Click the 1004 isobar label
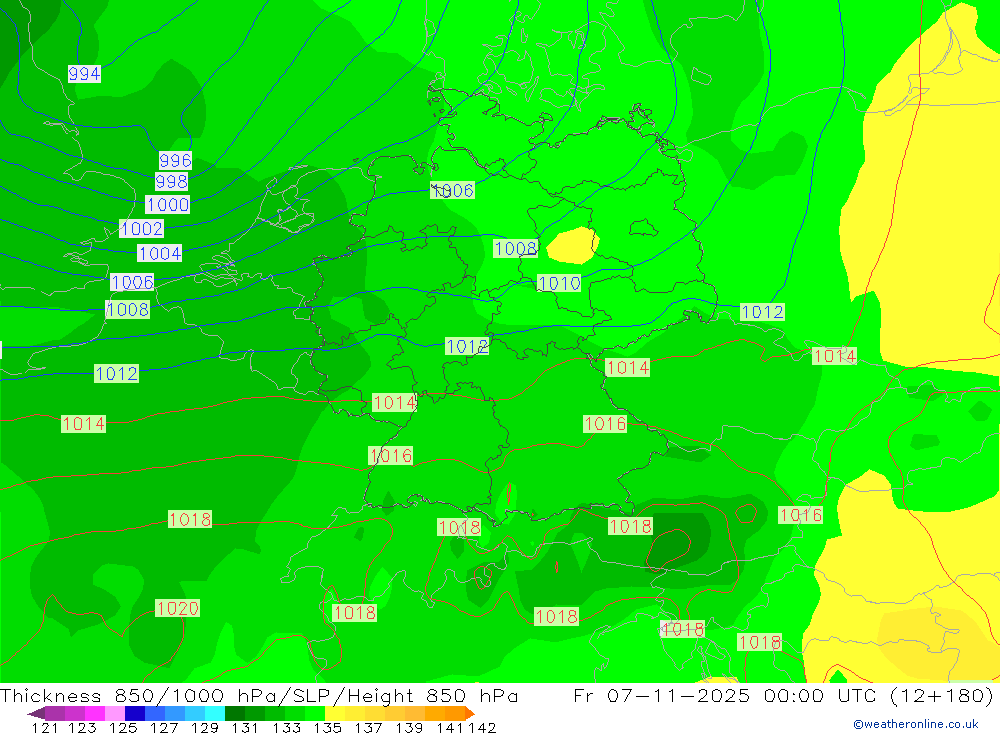This screenshot has height=733, width=1000. click(x=160, y=253)
